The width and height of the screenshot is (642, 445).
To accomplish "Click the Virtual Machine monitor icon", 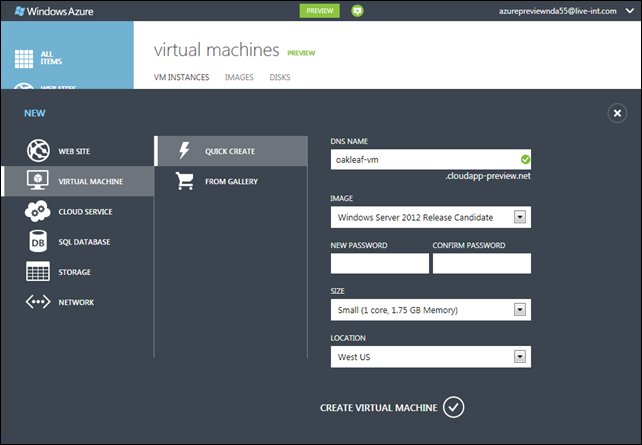I will tap(38, 181).
